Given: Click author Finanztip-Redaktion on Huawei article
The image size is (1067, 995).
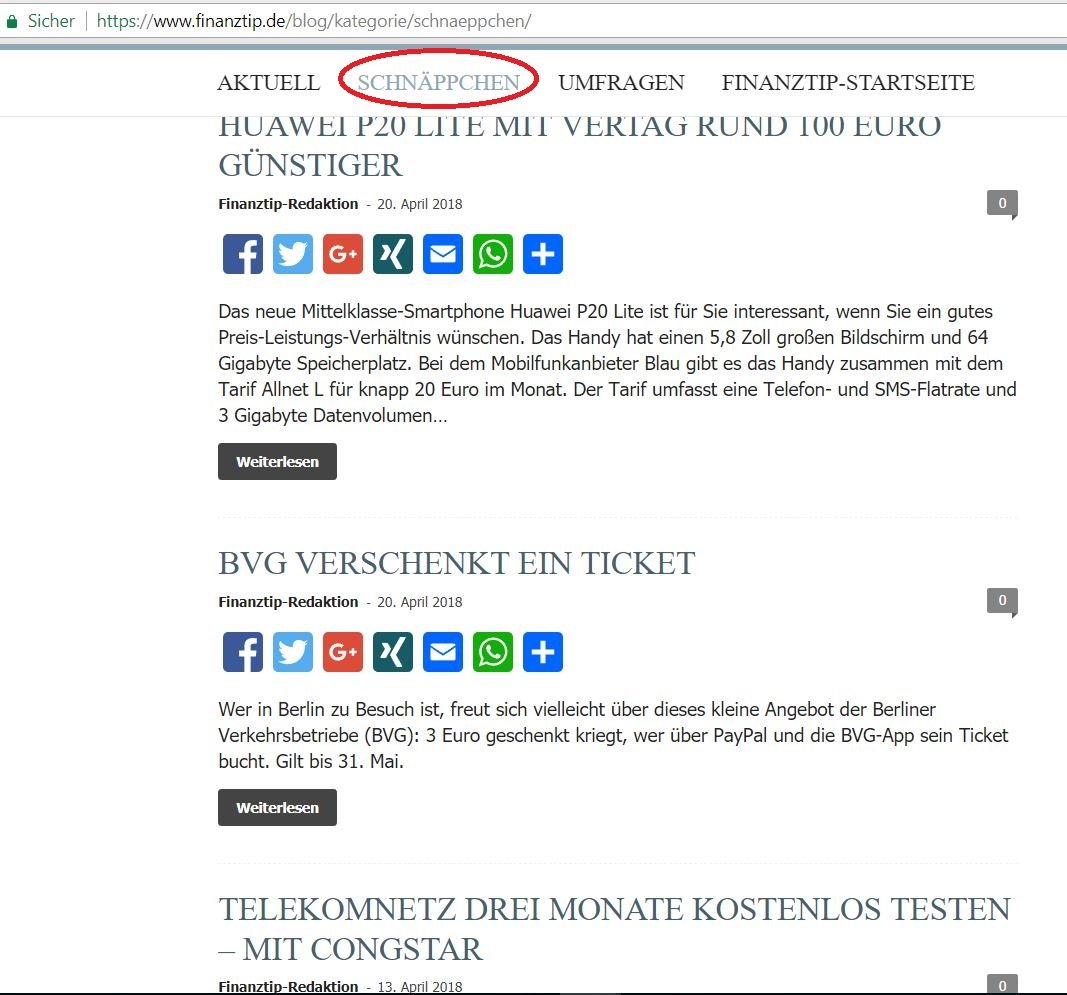Looking at the screenshot, I should click(x=289, y=204).
